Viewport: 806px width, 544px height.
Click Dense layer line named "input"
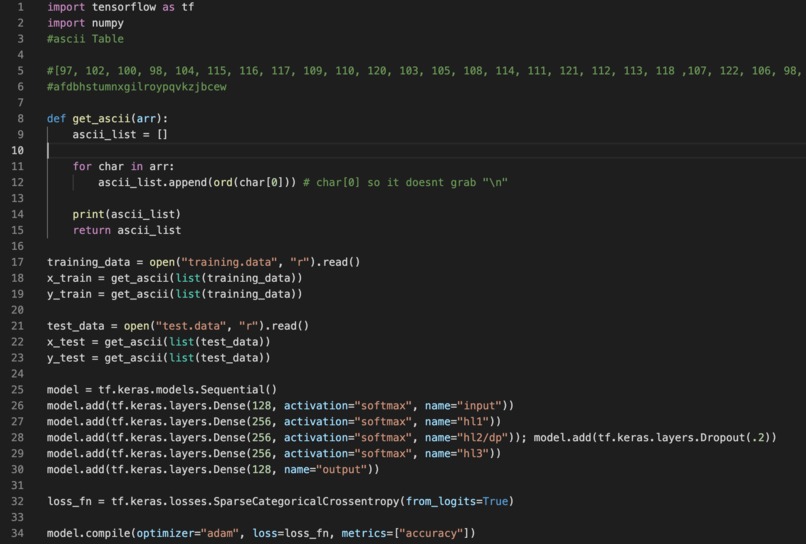click(280, 406)
